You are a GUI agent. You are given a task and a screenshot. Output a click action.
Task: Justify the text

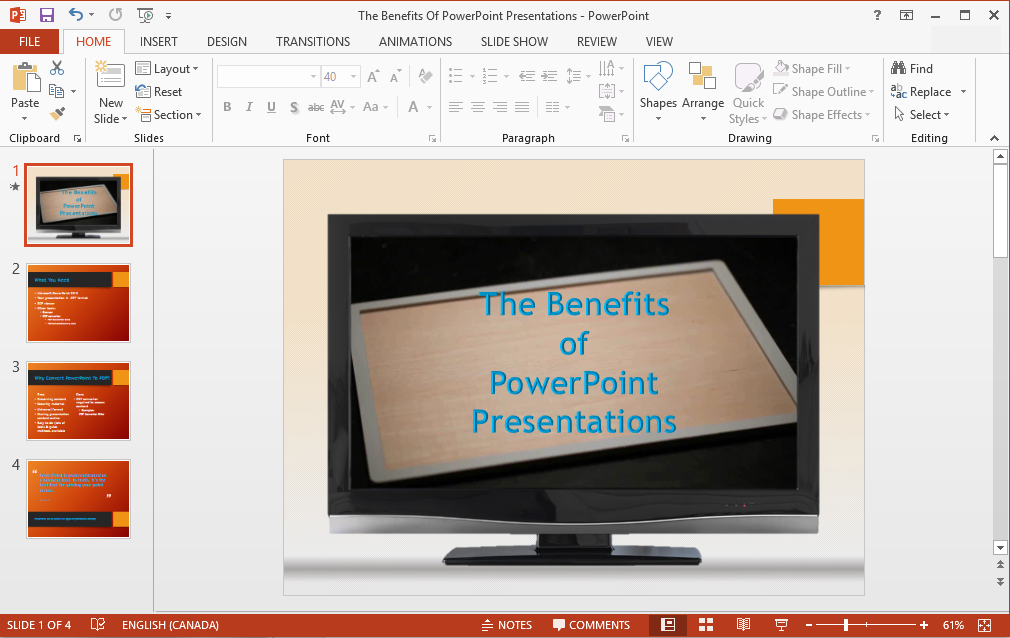click(x=522, y=107)
